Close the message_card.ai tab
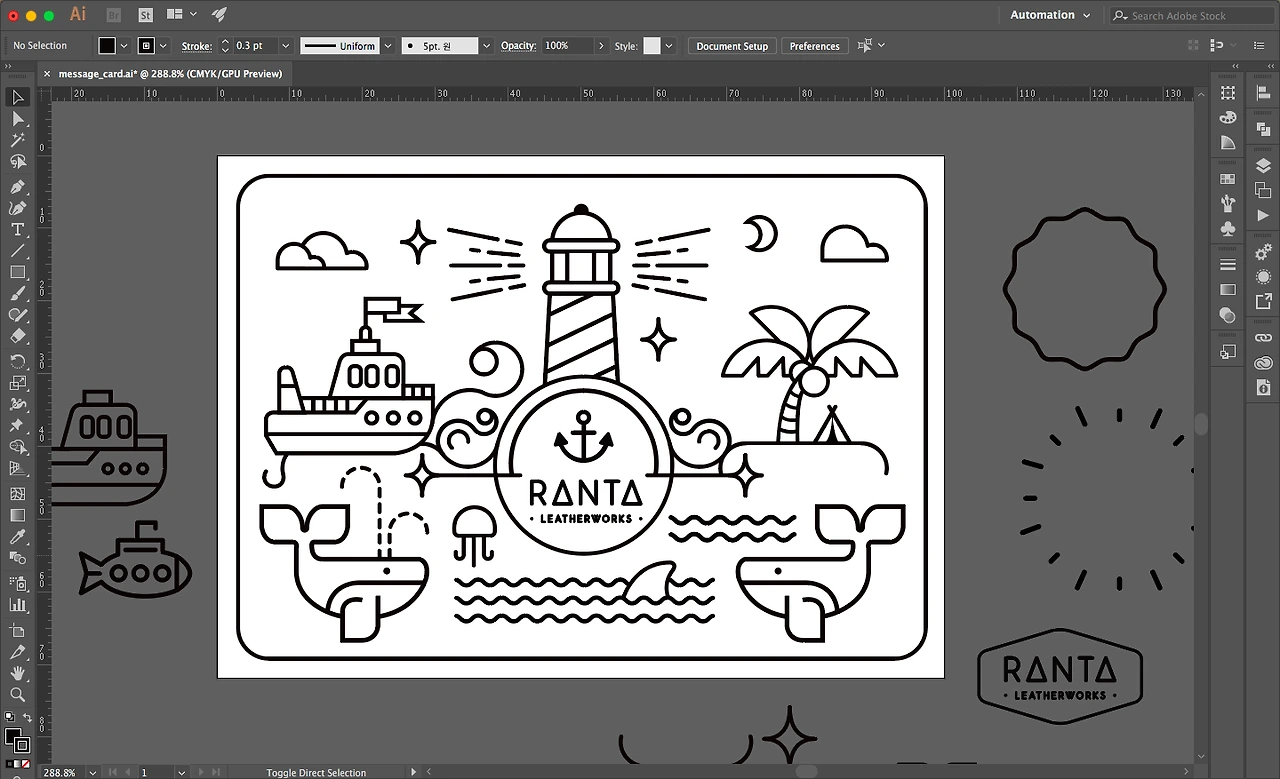 point(46,74)
